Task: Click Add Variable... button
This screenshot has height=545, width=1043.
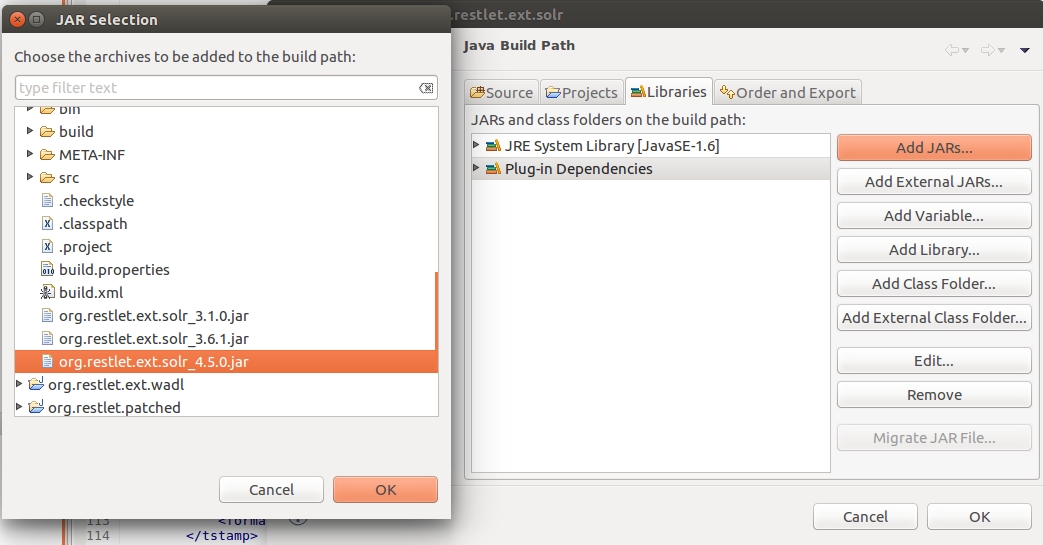Action: 934,216
